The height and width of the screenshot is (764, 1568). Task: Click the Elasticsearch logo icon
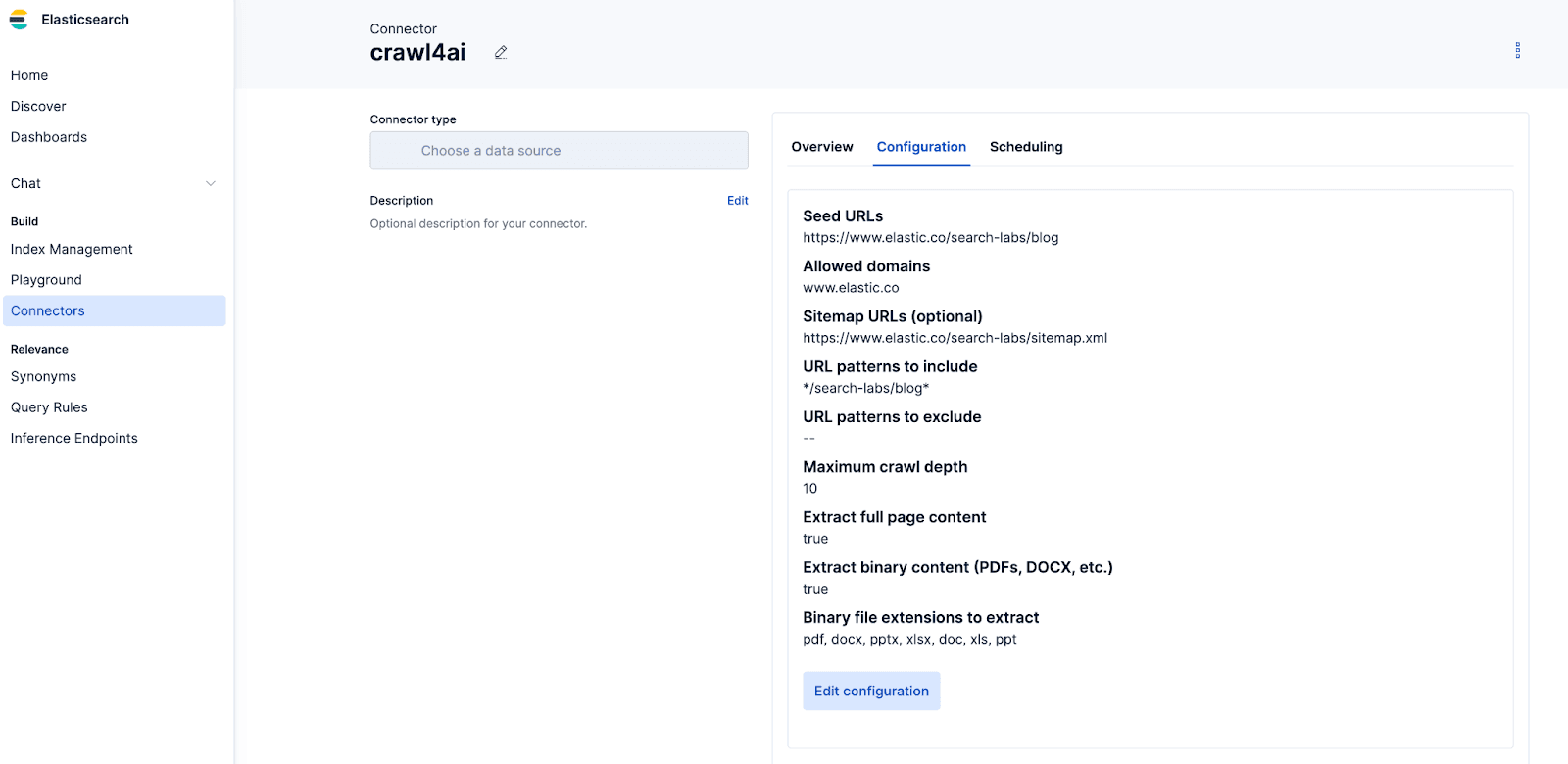tap(19, 20)
